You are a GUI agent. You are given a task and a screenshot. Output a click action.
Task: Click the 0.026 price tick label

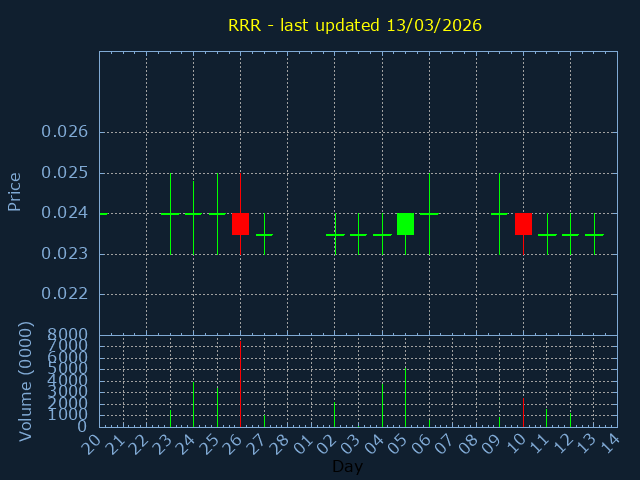pos(65,132)
